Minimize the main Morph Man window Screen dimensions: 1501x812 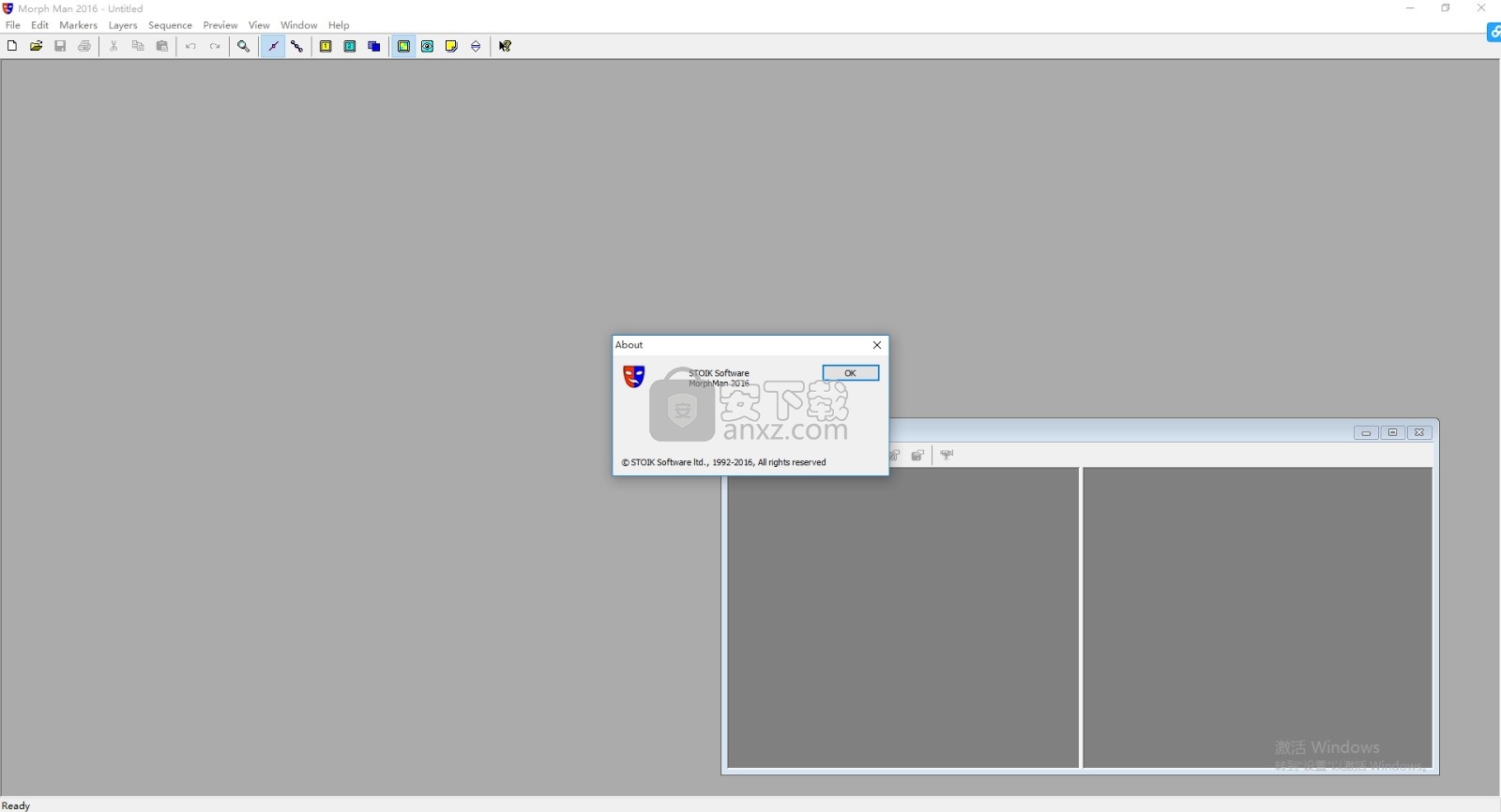coord(1410,8)
